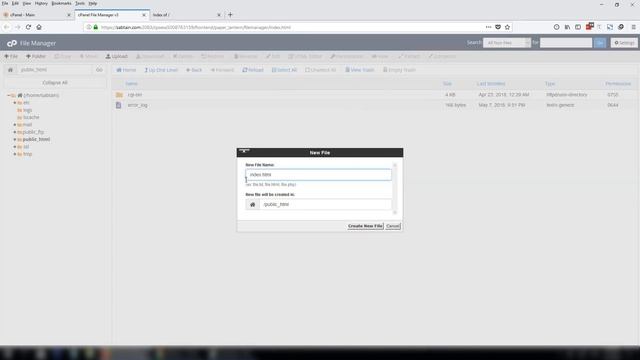Click the Edit toolbar button

(x=273, y=56)
